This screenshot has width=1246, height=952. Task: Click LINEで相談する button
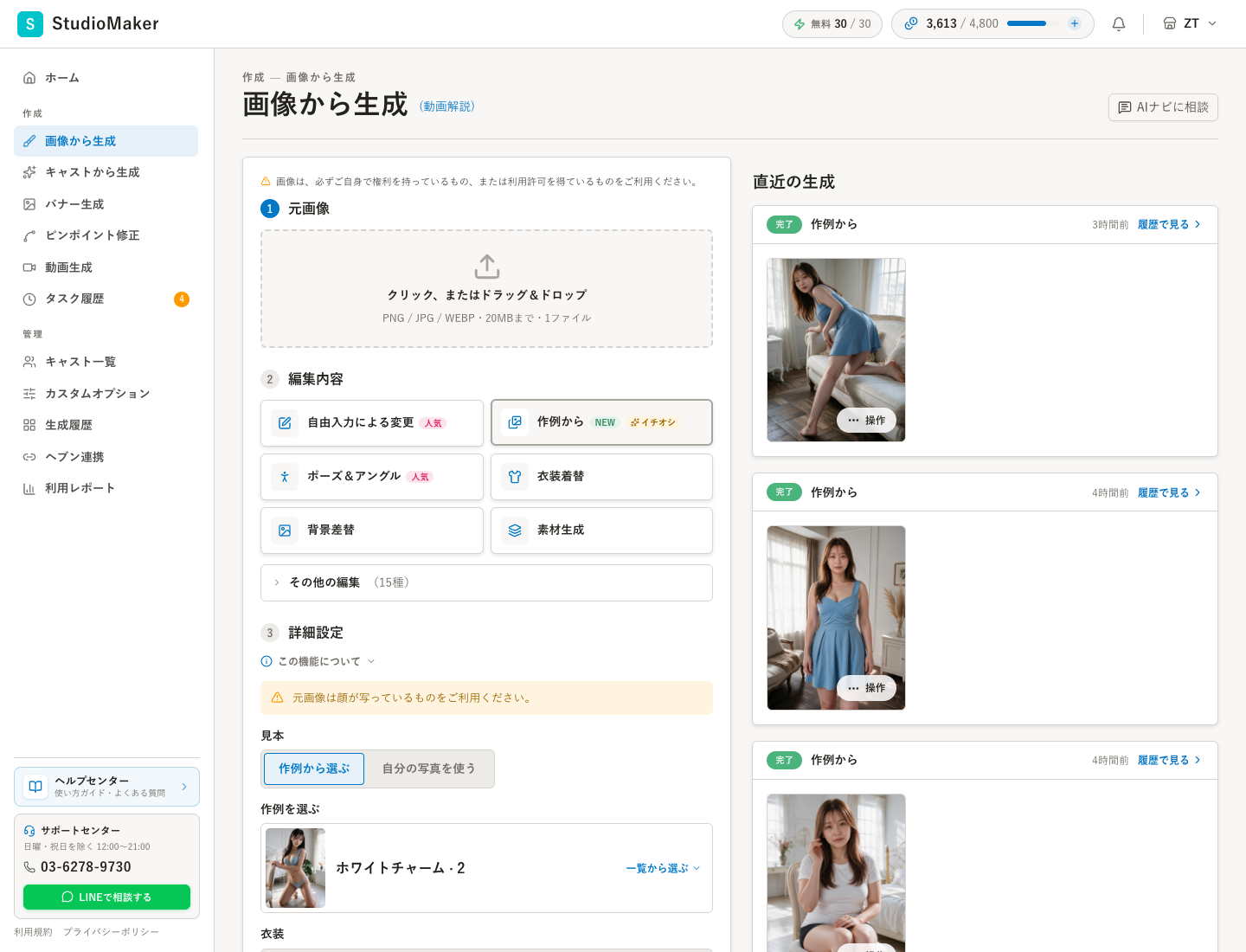(106, 897)
